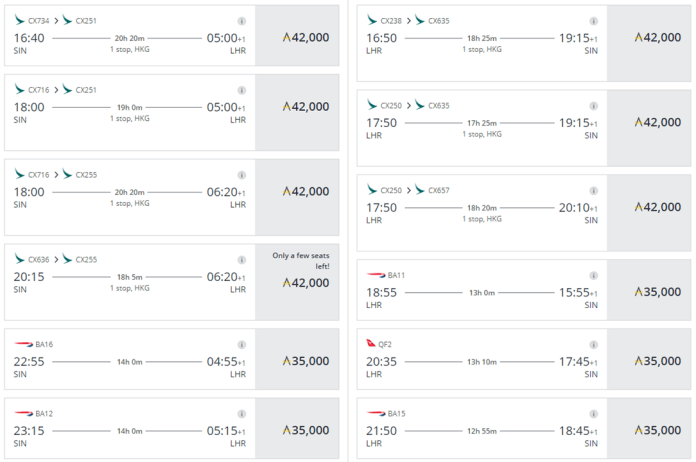
Task: Open info icon for CX636 CX255 flight
Action: [x=241, y=260]
